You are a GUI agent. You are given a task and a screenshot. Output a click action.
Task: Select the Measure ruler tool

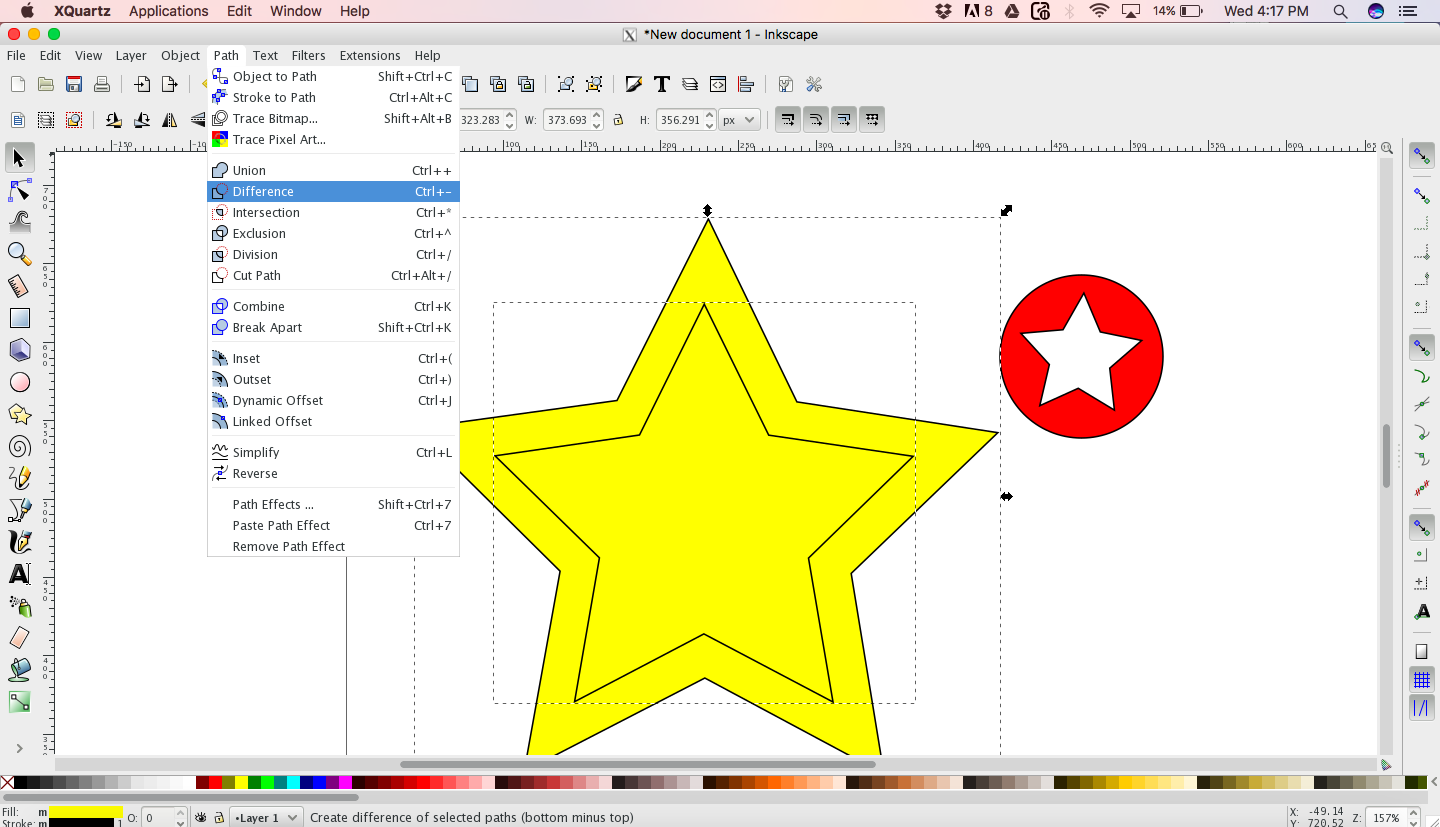tap(19, 287)
